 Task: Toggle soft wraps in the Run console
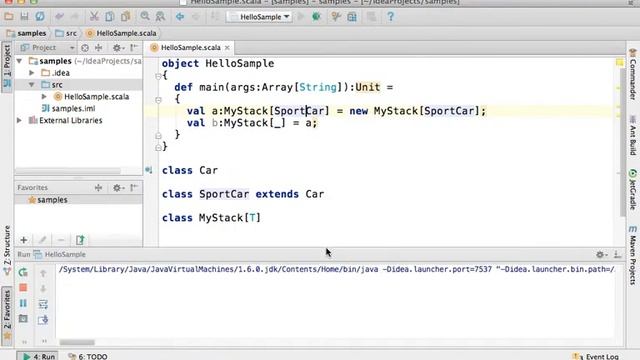(x=43, y=304)
